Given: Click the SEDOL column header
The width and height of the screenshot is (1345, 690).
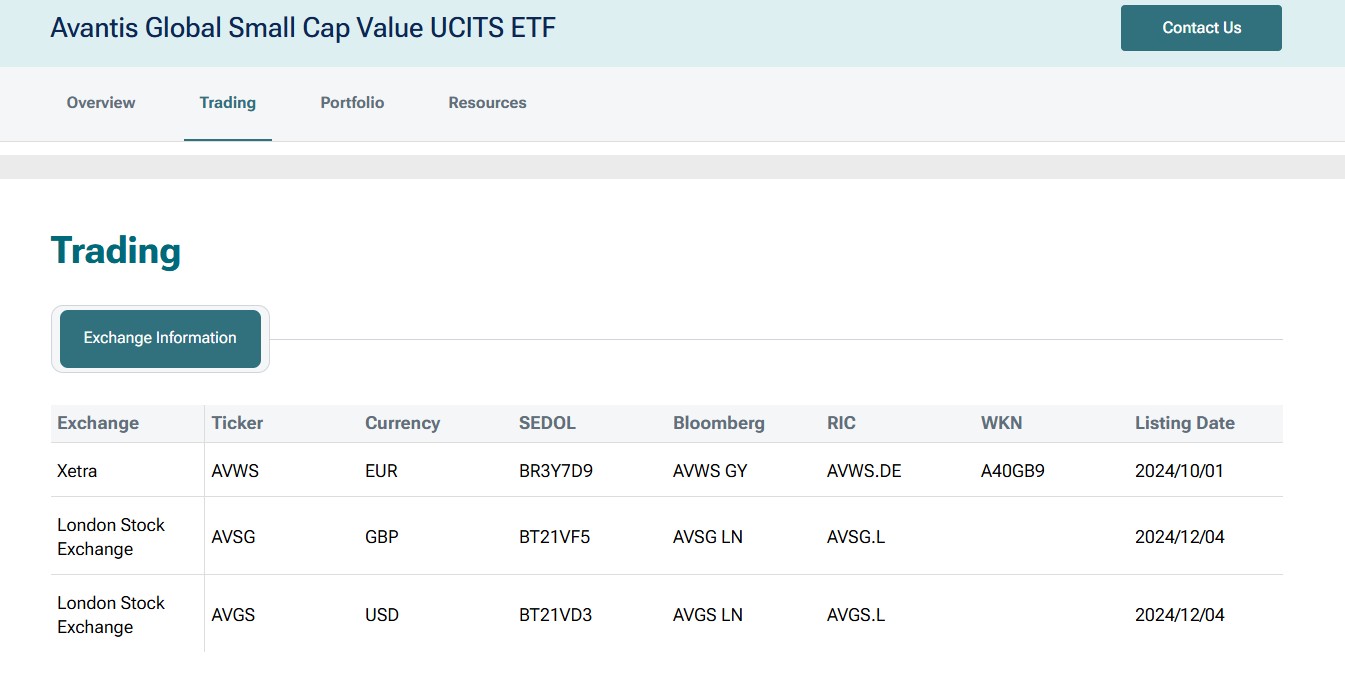Looking at the screenshot, I should coord(547,423).
